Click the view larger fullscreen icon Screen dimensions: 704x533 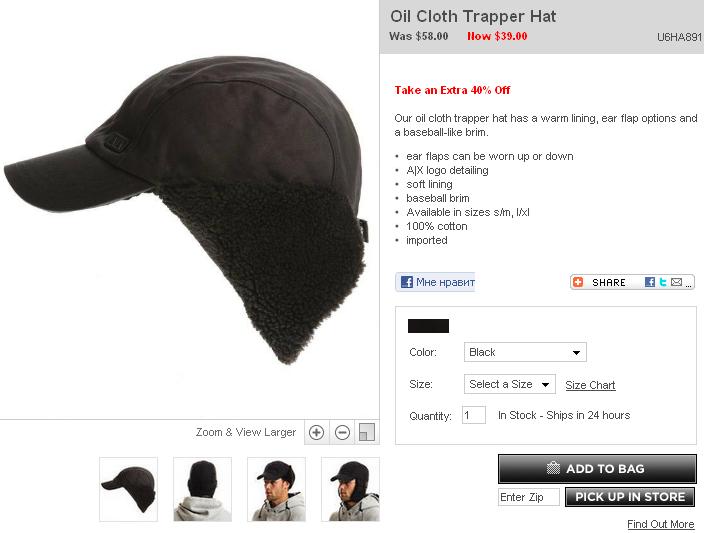[x=367, y=432]
